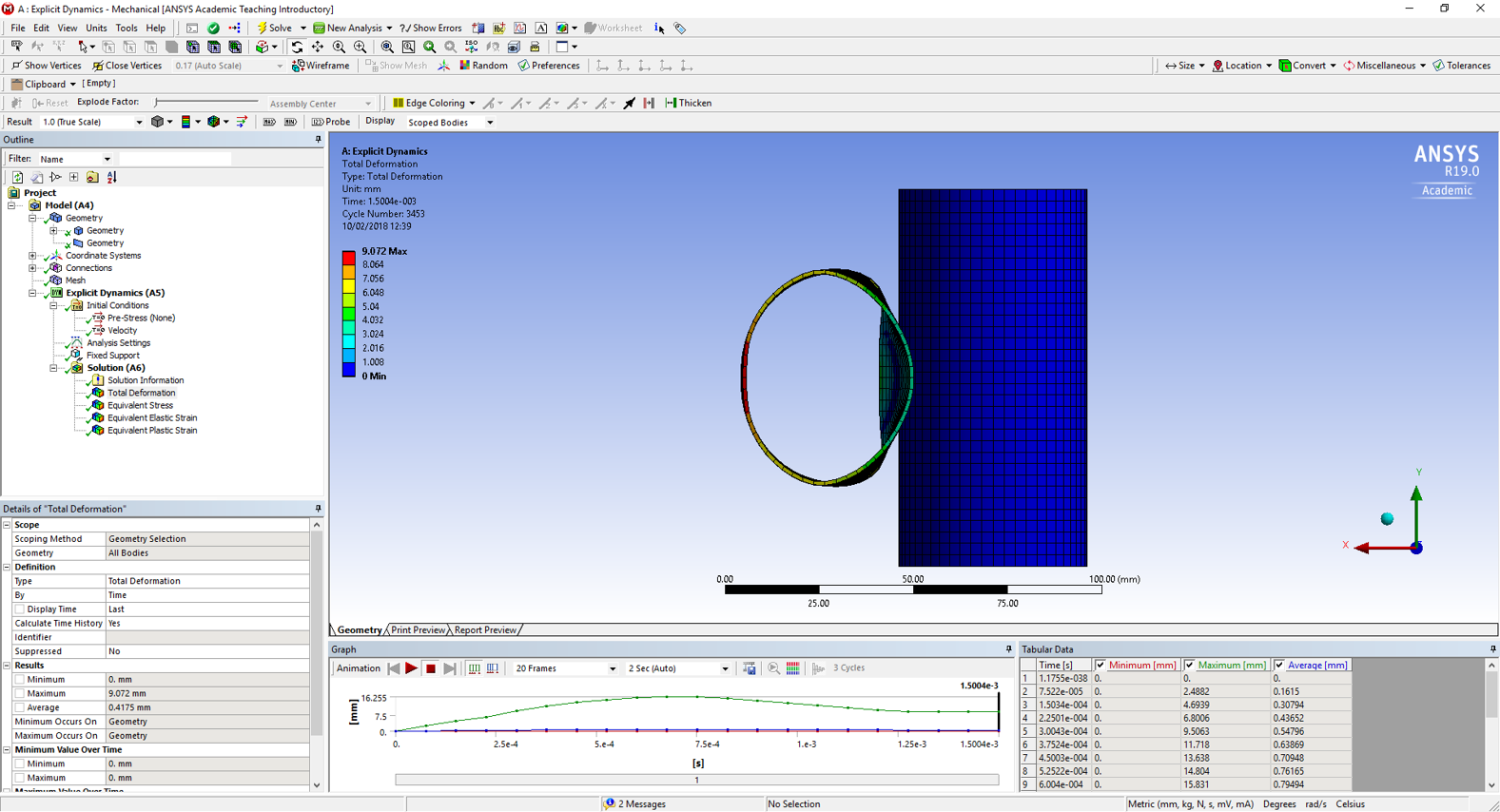Click the Show Triad coordinate icon
1500x812 pixels.
(x=444, y=66)
